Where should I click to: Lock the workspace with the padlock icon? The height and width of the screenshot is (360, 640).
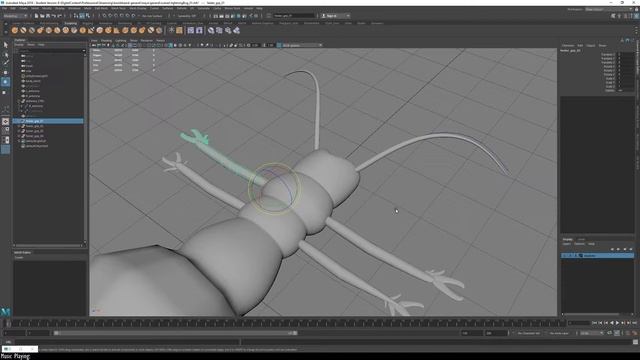click(637, 9)
